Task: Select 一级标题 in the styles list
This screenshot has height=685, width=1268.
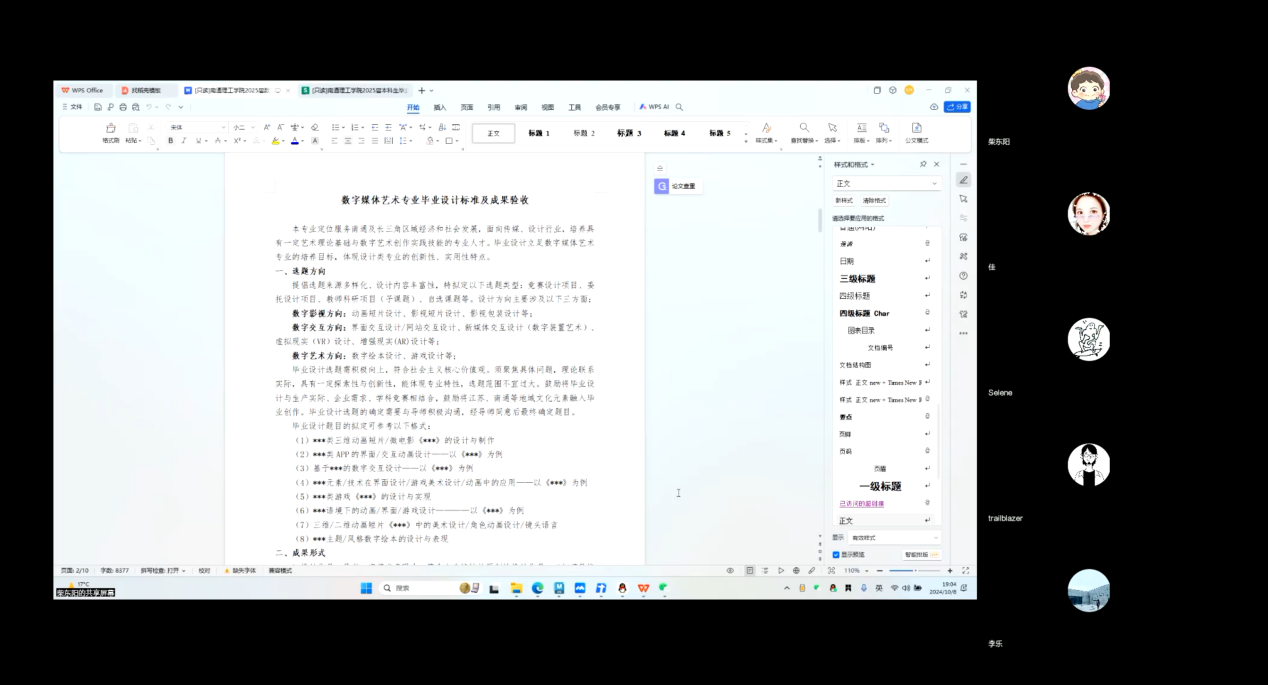Action: (880, 487)
